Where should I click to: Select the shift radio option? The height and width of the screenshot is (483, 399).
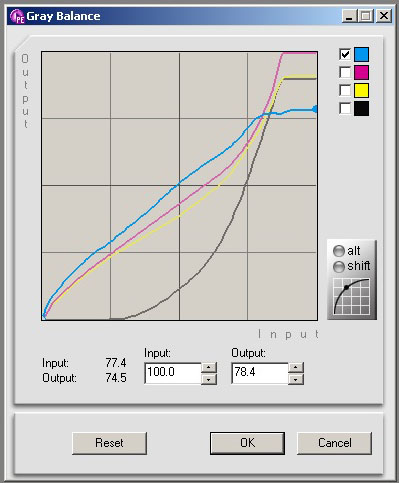tap(339, 266)
